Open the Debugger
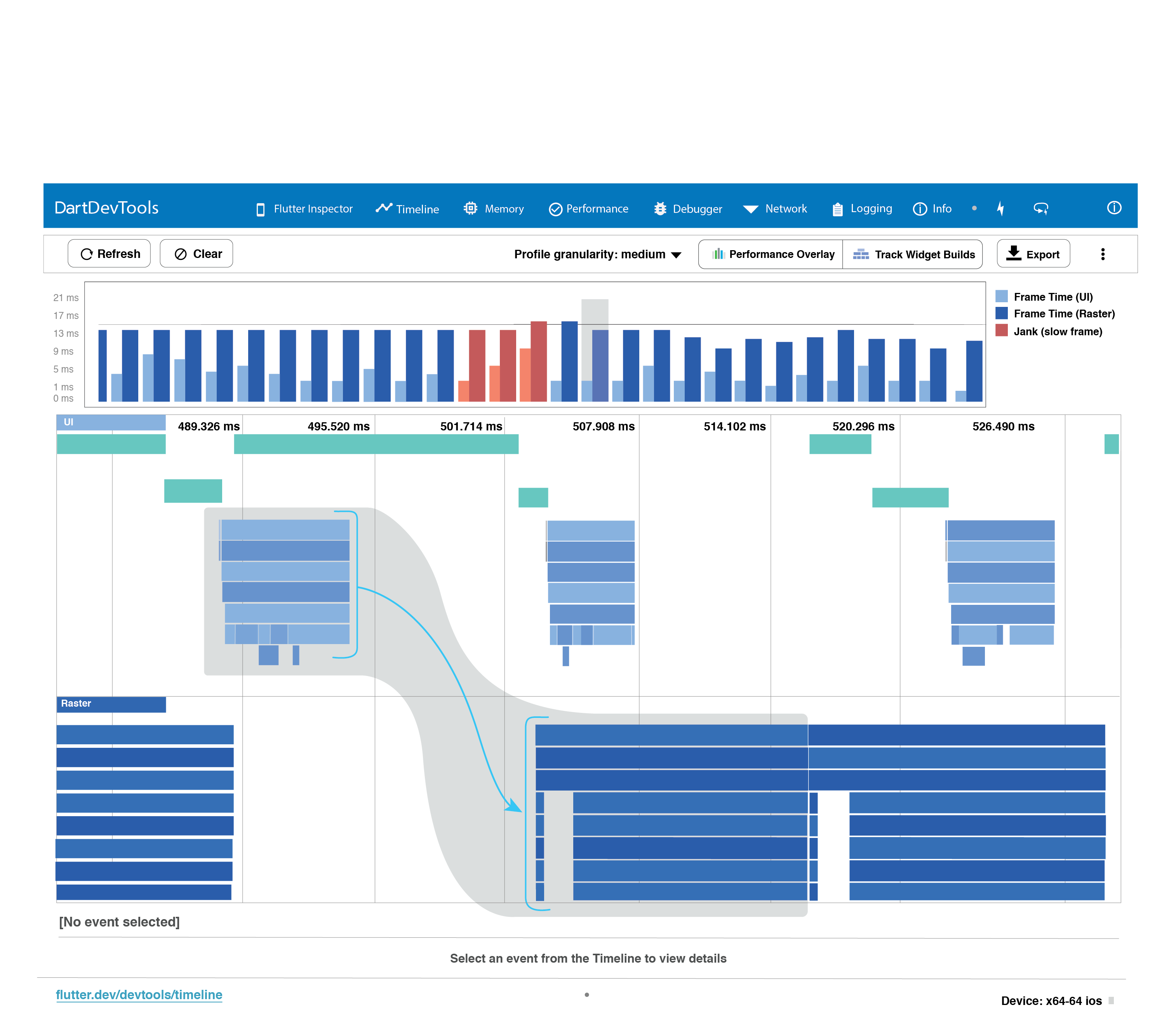Screen dimensions: 1176x1031 [x=687, y=209]
